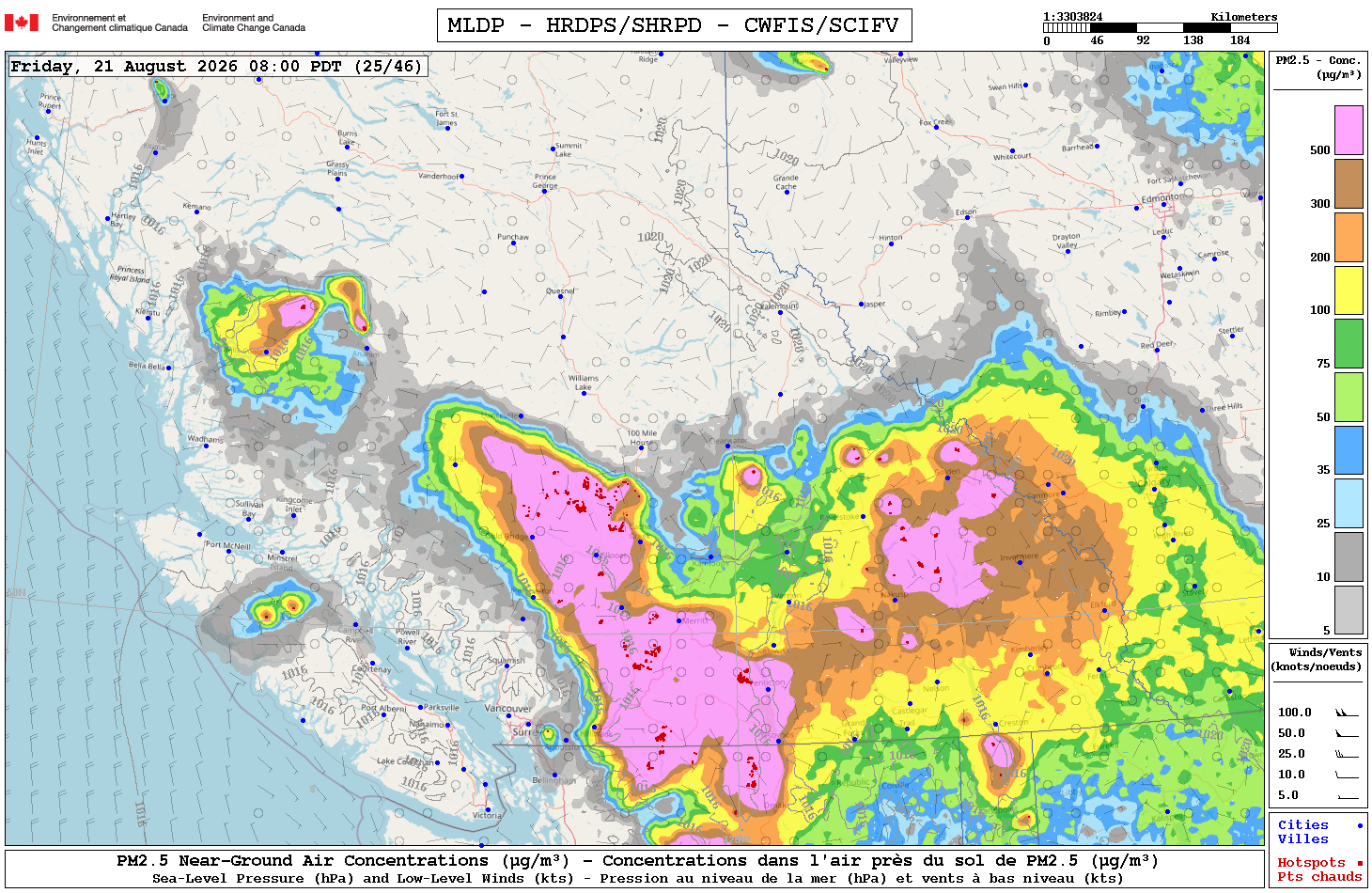Click the 100.0 knots wind barb symbol

point(1347,713)
